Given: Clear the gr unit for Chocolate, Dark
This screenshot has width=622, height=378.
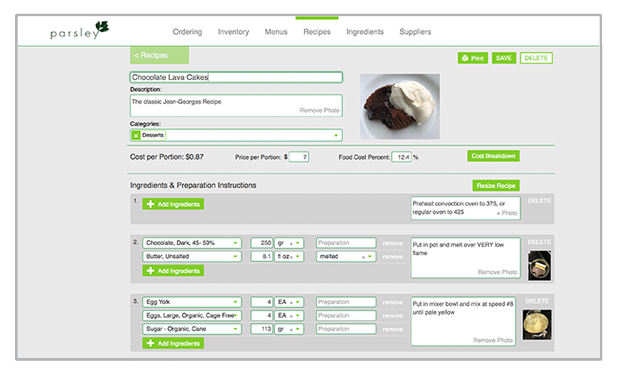Looking at the screenshot, I should tap(291, 243).
